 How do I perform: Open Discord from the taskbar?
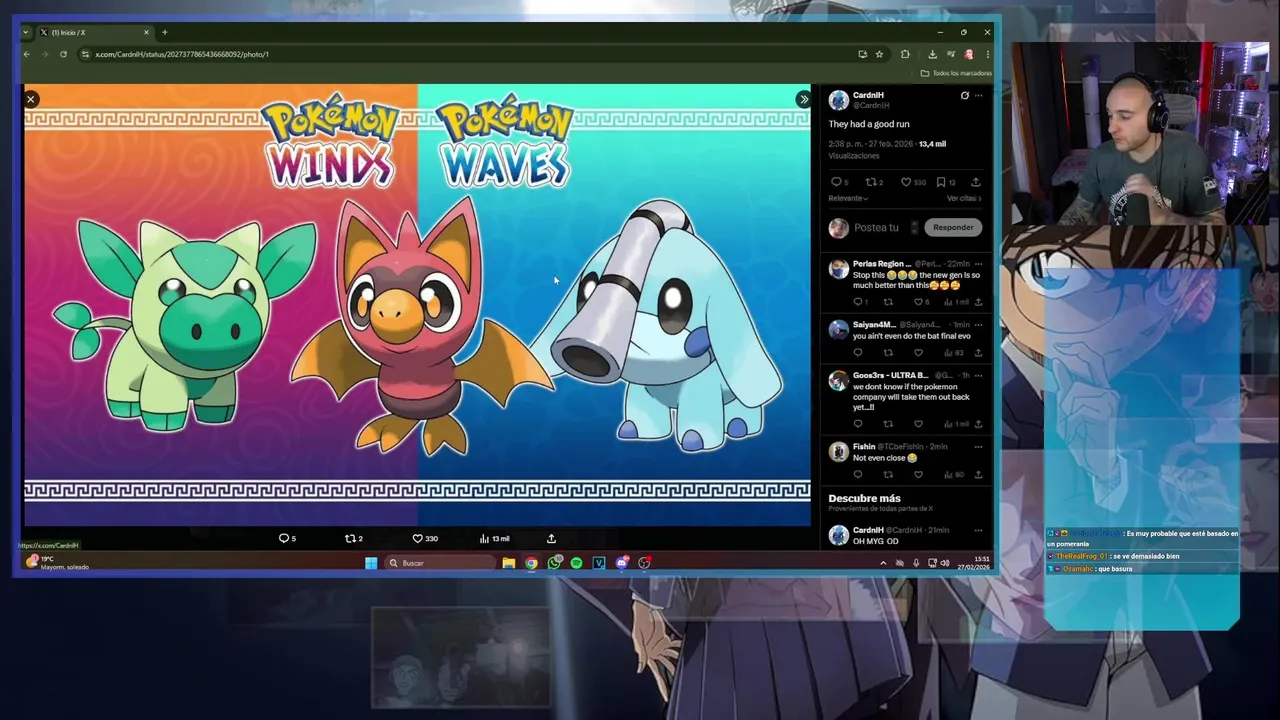[621, 563]
